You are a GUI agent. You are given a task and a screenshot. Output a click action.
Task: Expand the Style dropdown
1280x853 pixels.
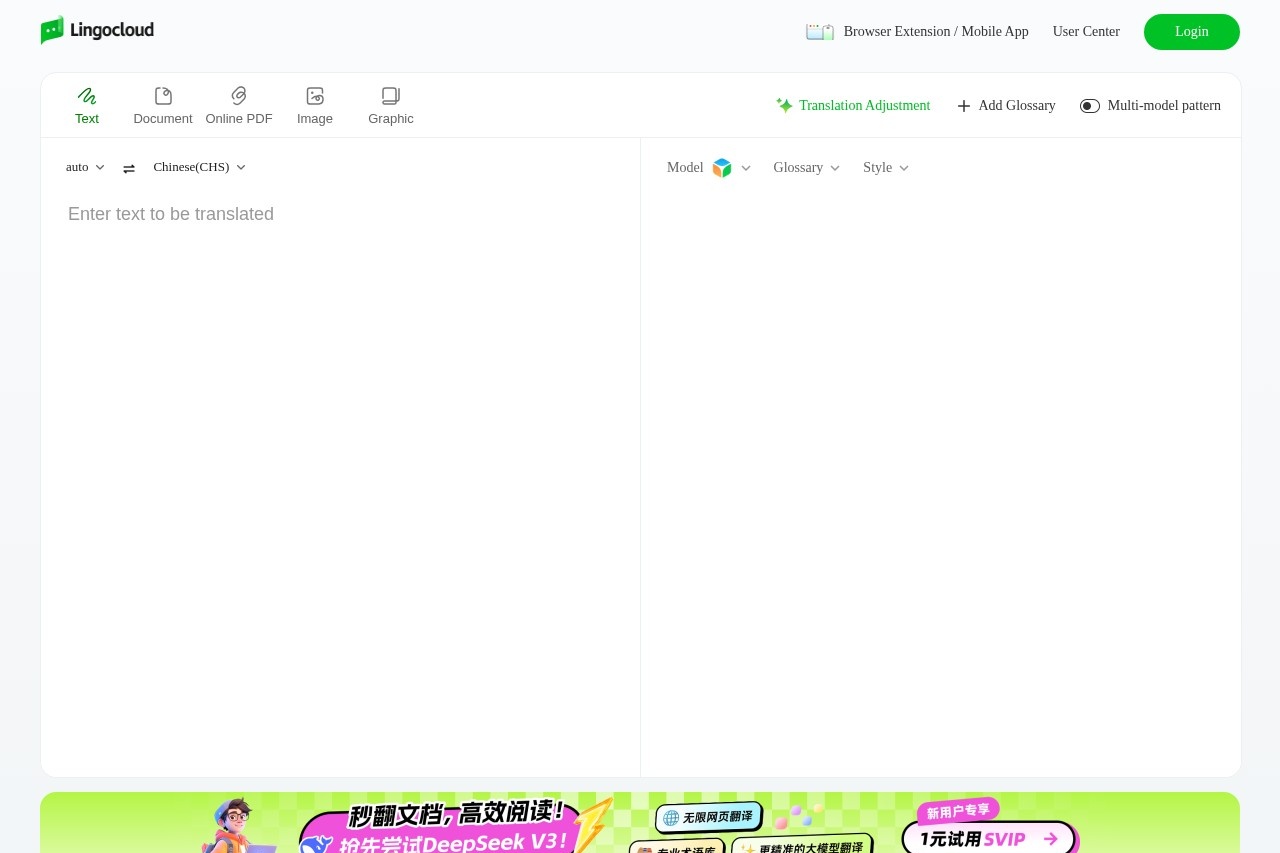click(886, 167)
